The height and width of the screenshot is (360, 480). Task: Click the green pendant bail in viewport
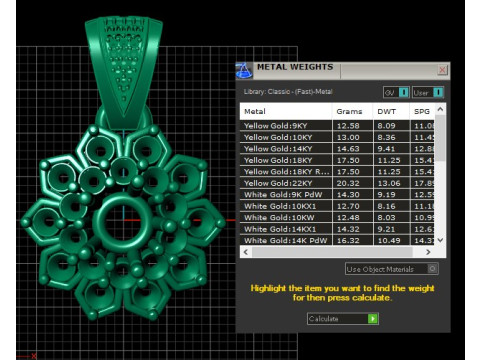(x=124, y=72)
